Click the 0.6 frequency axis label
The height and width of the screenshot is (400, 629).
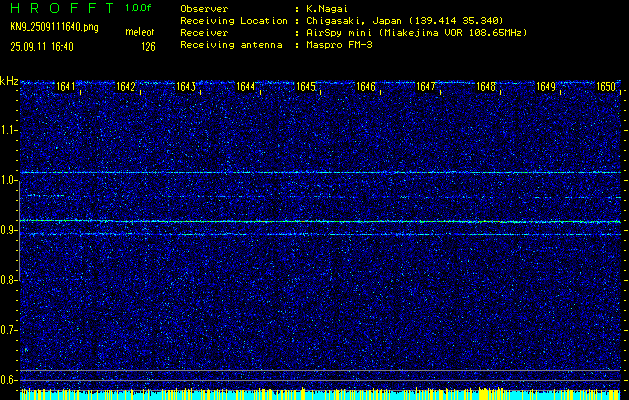point(9,380)
